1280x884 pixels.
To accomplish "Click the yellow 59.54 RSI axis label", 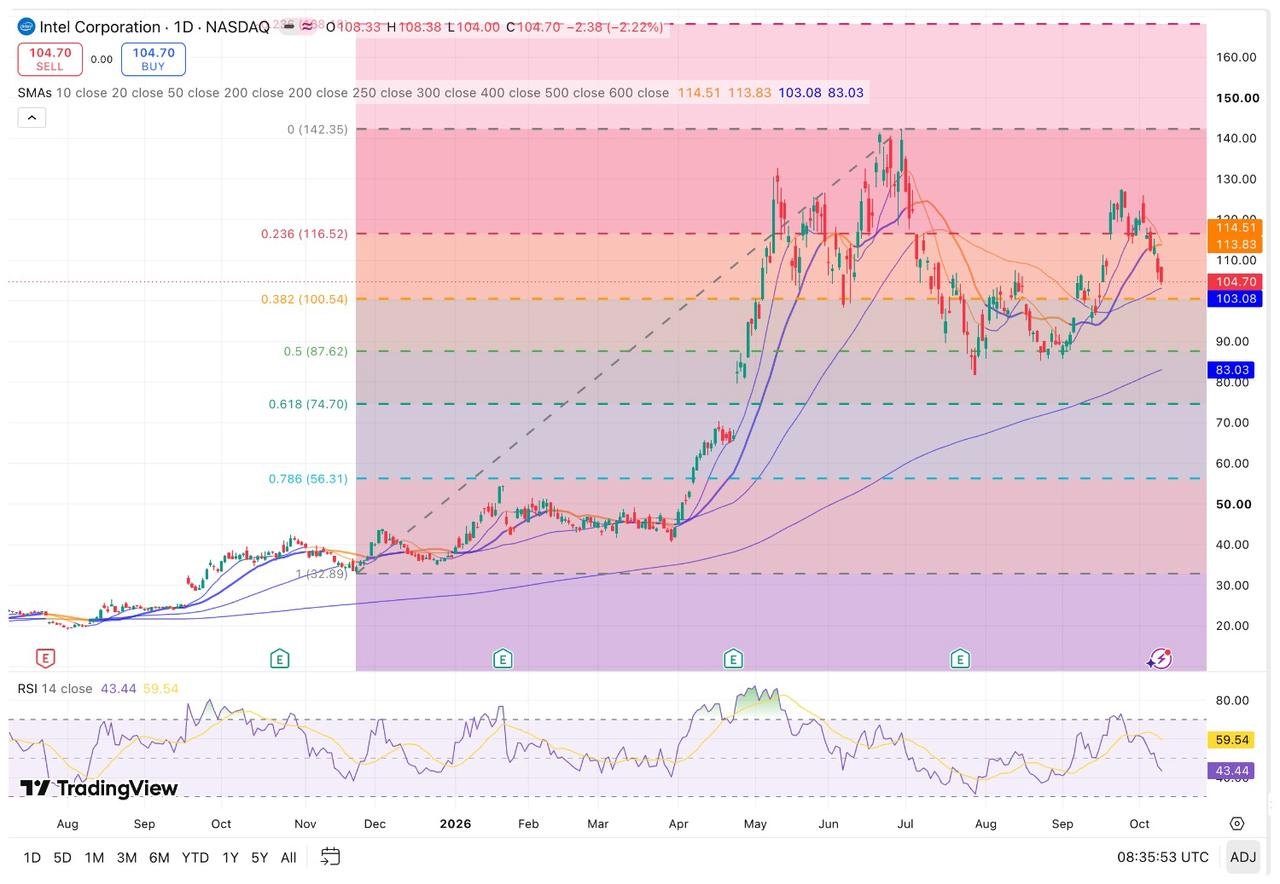I will tap(1233, 741).
